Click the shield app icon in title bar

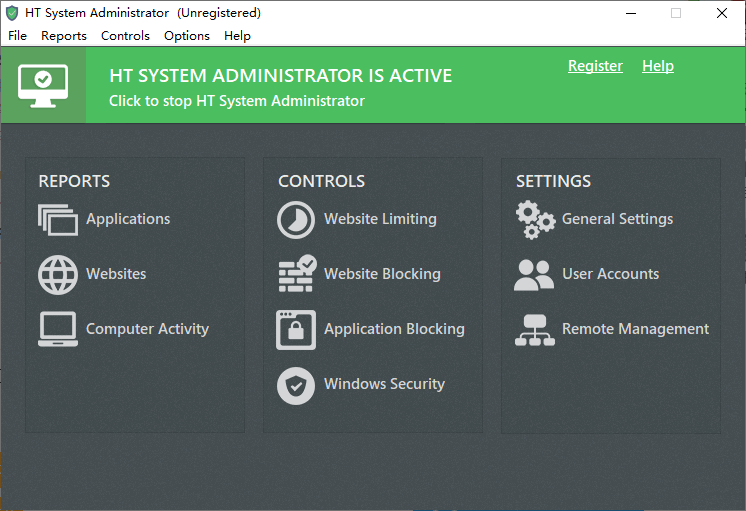pos(12,13)
